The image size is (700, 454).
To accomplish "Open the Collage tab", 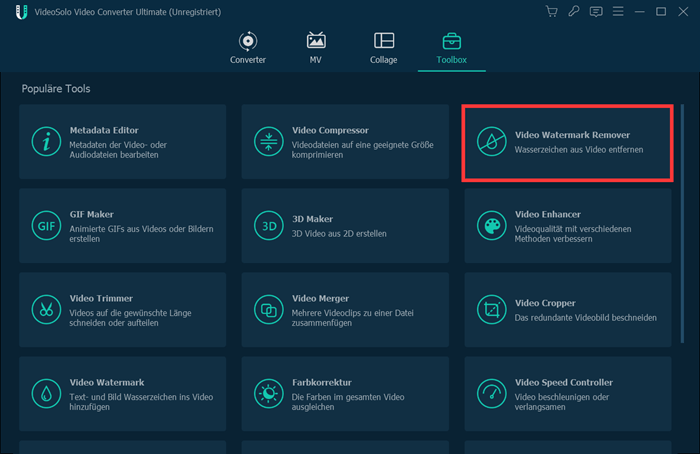I will click(x=383, y=48).
